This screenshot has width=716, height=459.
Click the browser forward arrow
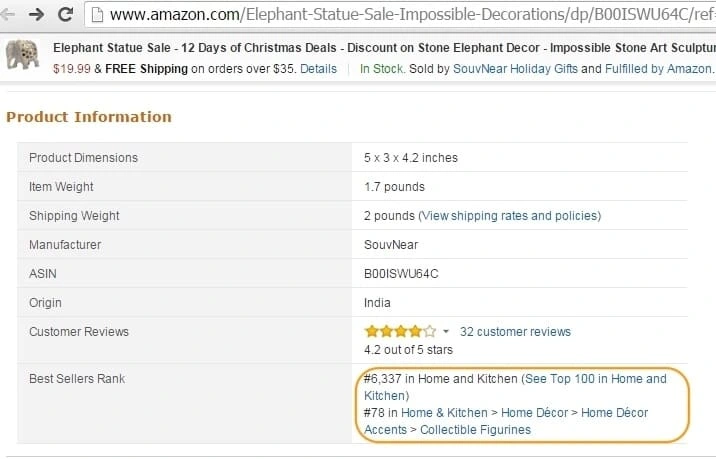coord(36,15)
